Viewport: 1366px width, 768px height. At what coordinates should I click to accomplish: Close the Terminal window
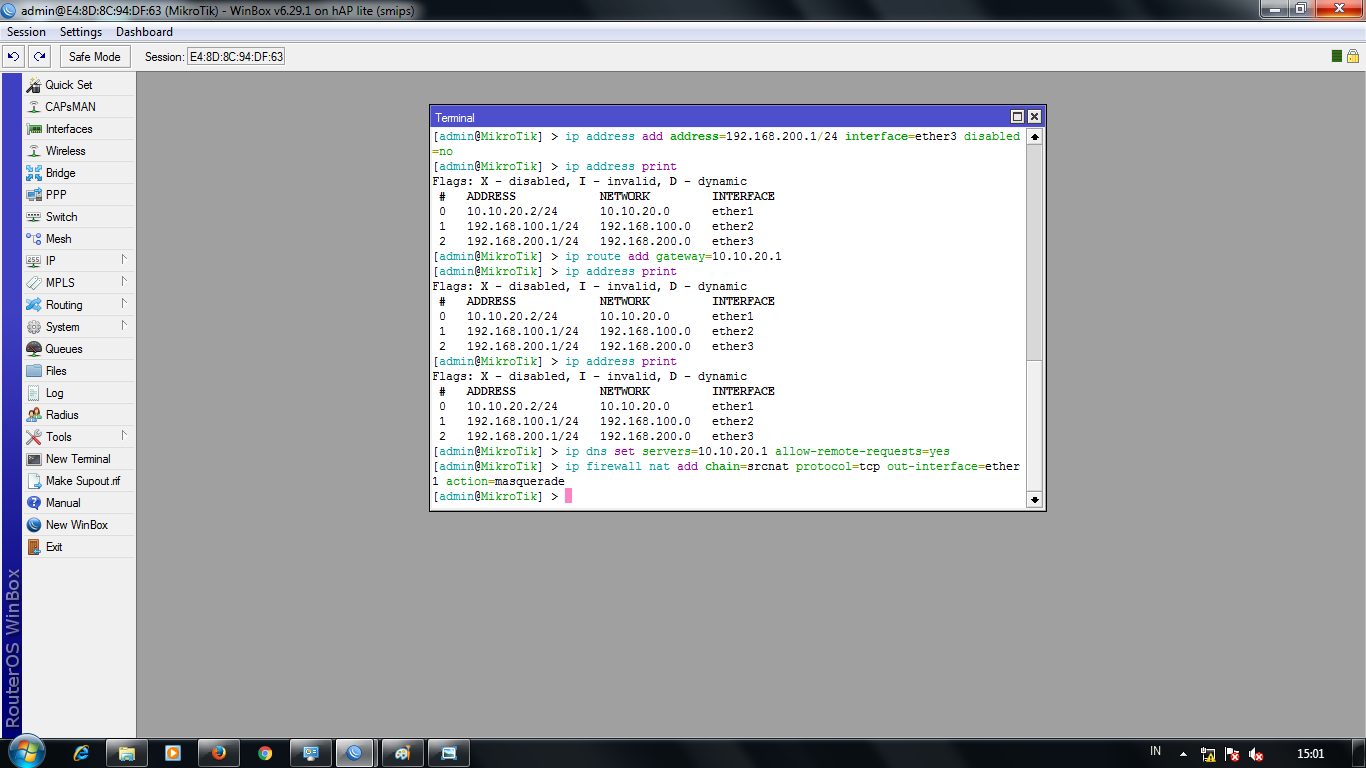[1034, 117]
